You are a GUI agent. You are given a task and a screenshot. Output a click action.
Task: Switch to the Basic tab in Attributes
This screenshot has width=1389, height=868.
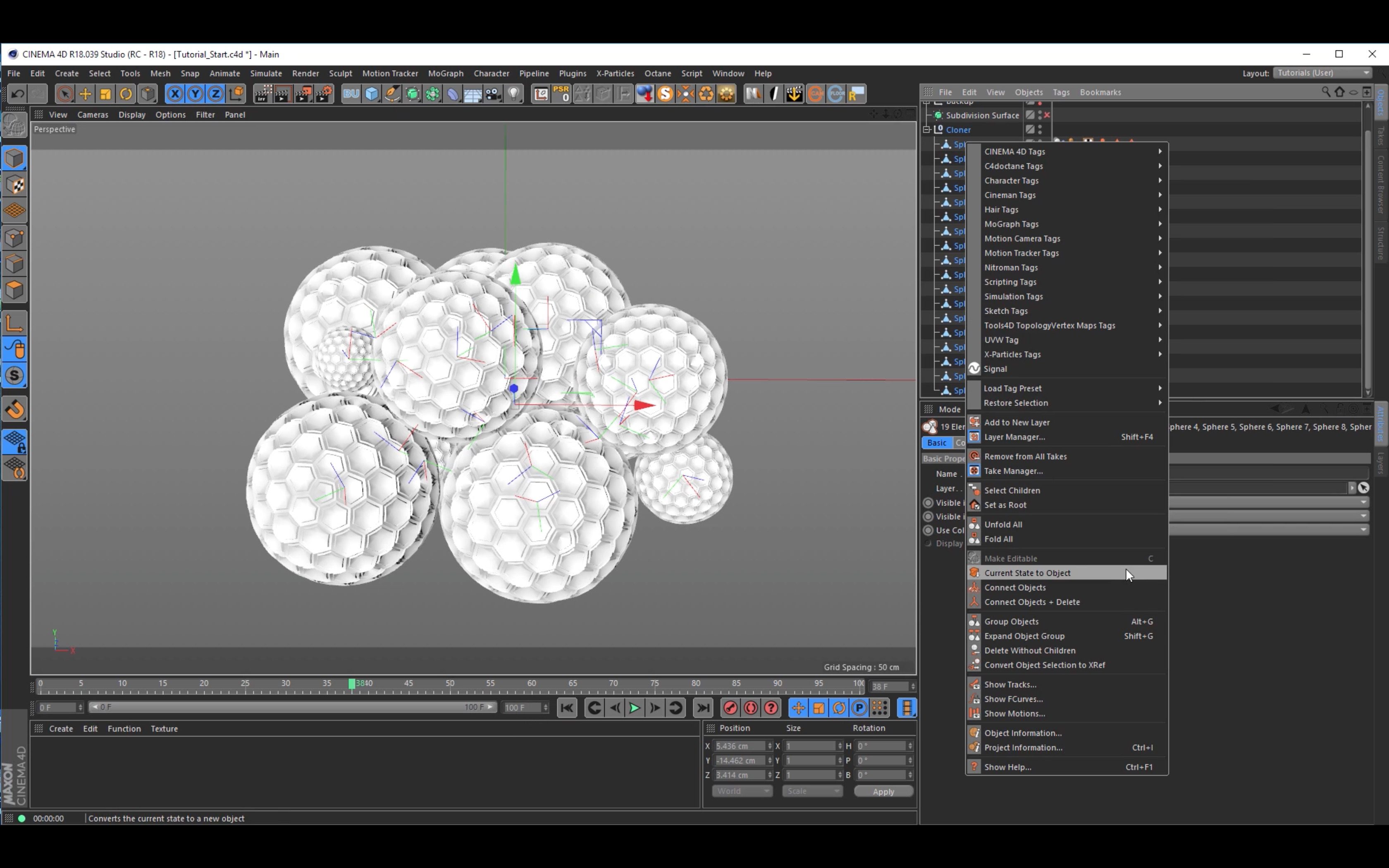click(x=937, y=443)
